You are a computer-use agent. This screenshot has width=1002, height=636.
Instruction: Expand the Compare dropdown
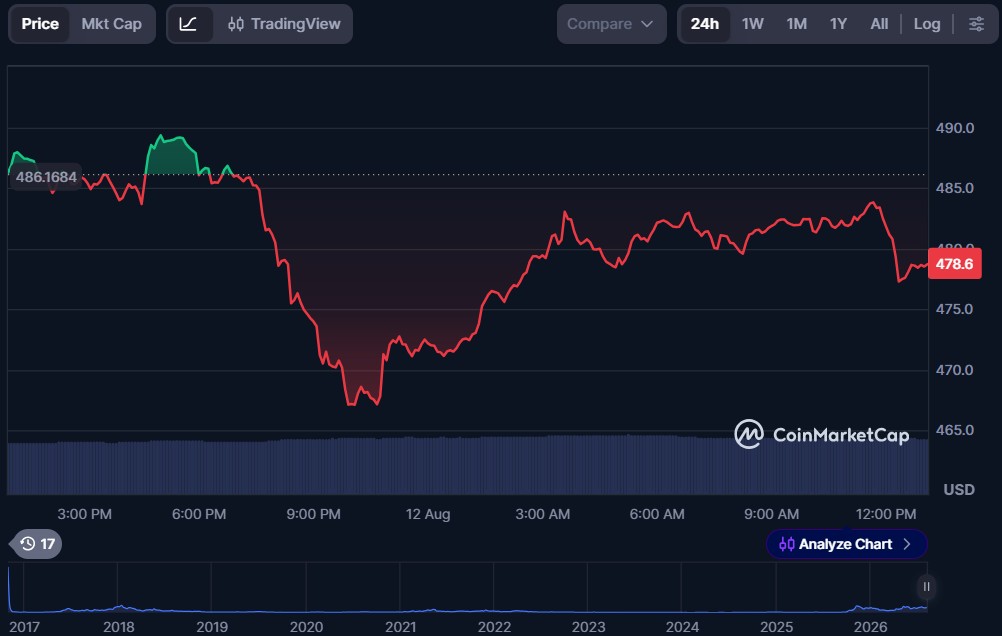click(x=611, y=24)
